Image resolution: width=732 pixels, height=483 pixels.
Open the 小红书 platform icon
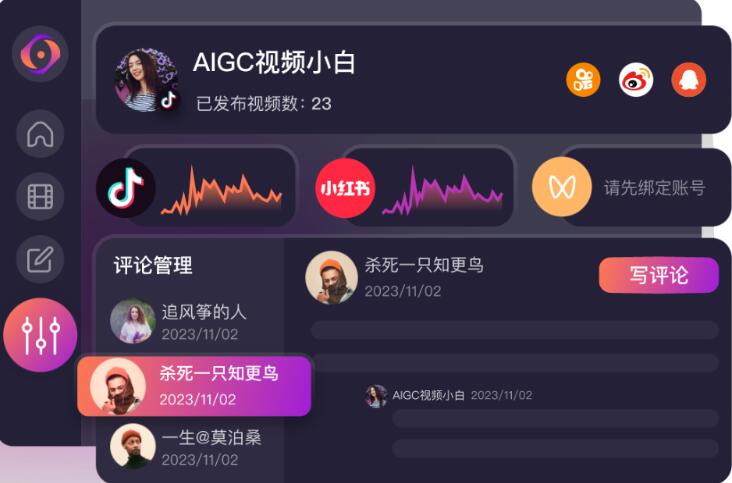click(x=345, y=188)
